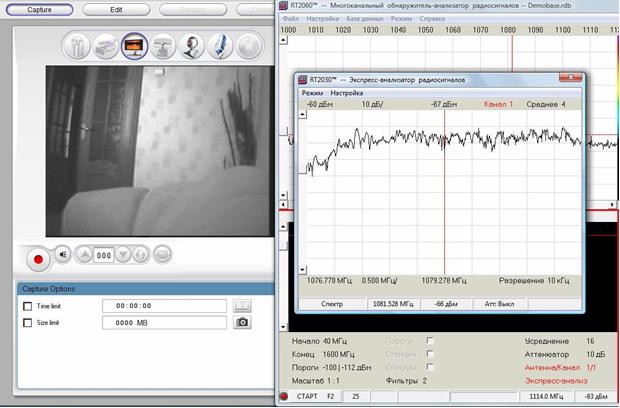Open the settings tools icon in capture toolbar
This screenshot has height=408, width=620.
point(76,46)
